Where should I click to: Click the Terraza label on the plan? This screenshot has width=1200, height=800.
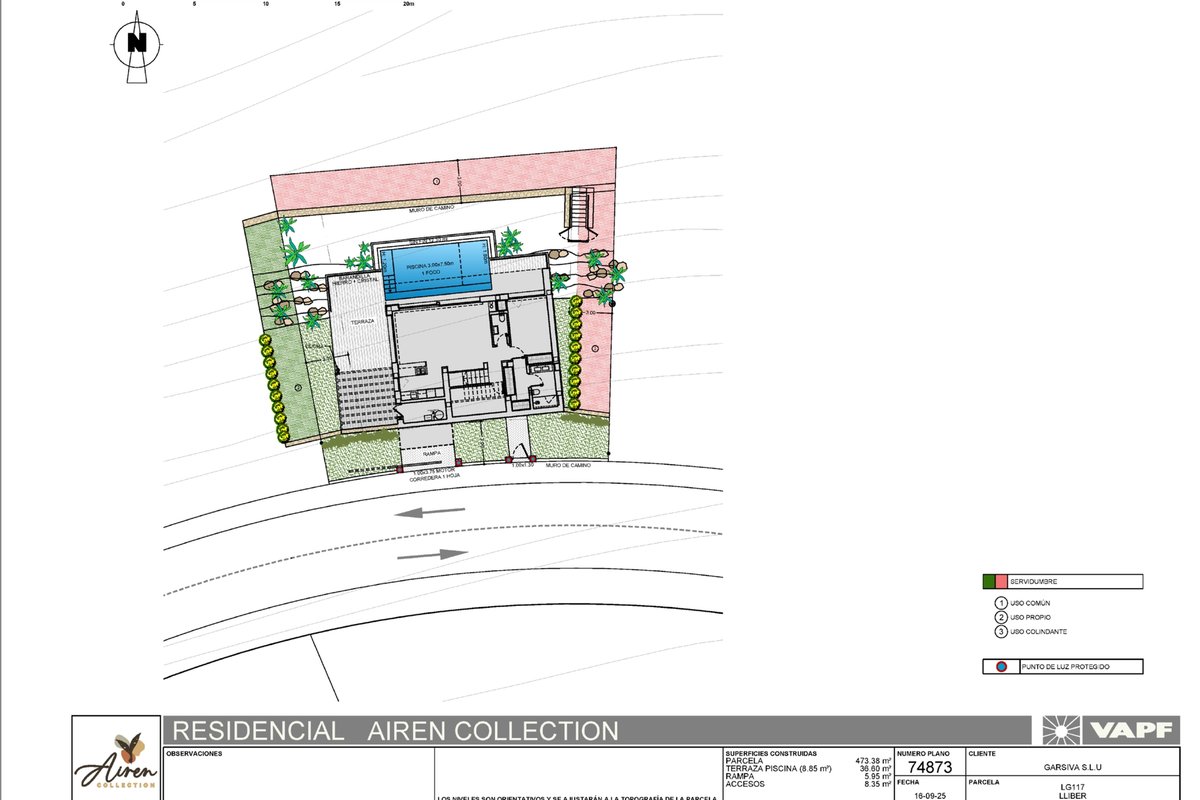361,322
